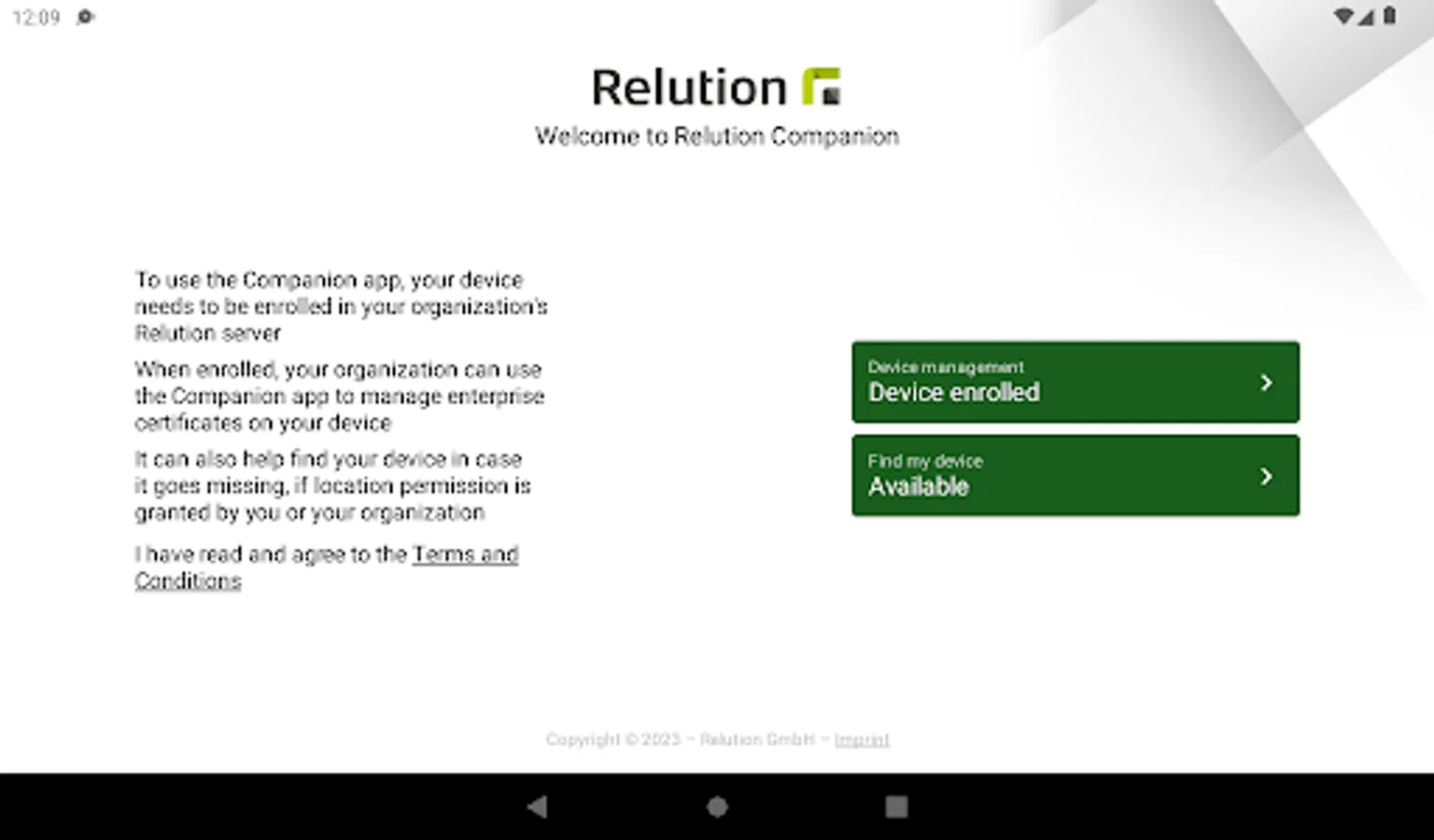The height and width of the screenshot is (840, 1434).
Task: Click the Relution logo icon
Action: tap(822, 87)
